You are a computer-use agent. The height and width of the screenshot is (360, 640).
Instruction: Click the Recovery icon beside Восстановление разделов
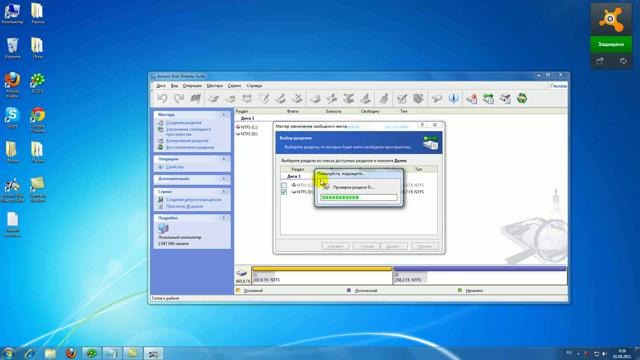coord(161,147)
